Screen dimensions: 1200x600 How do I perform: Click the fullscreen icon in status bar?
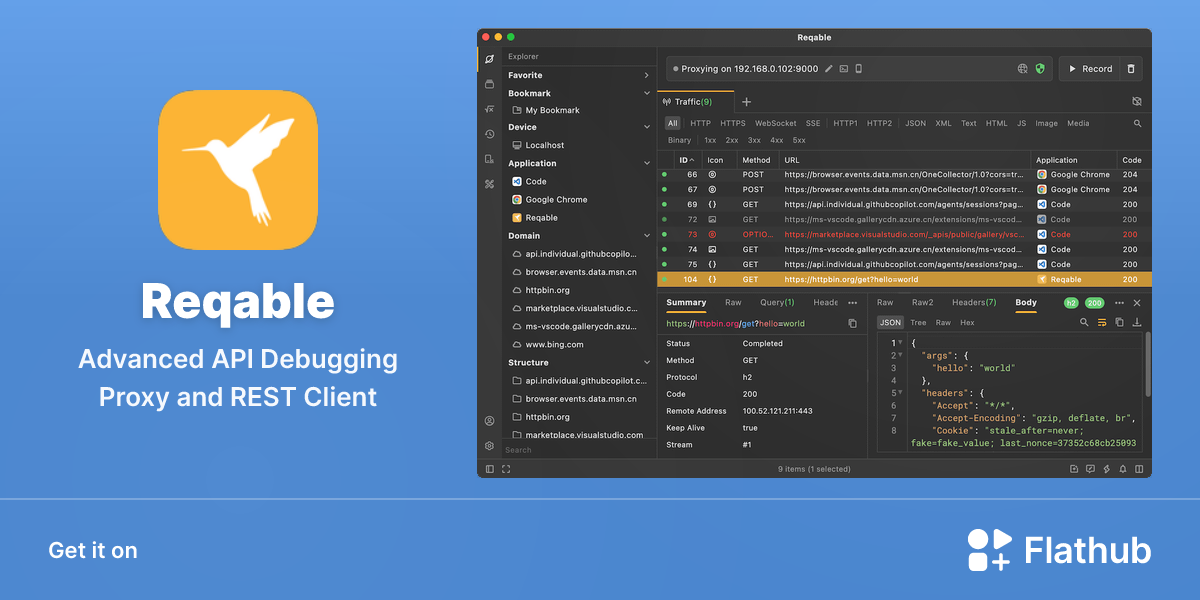coord(506,469)
